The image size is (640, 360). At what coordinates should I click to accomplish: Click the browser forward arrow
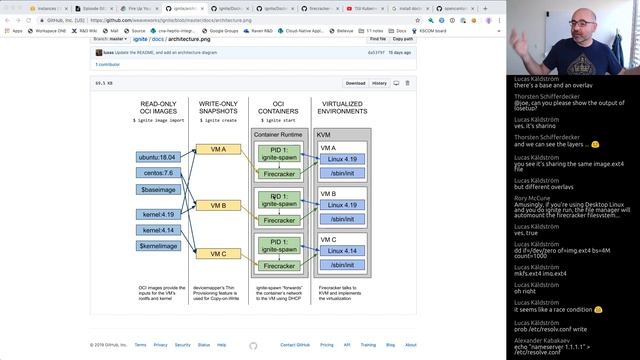(x=18, y=20)
